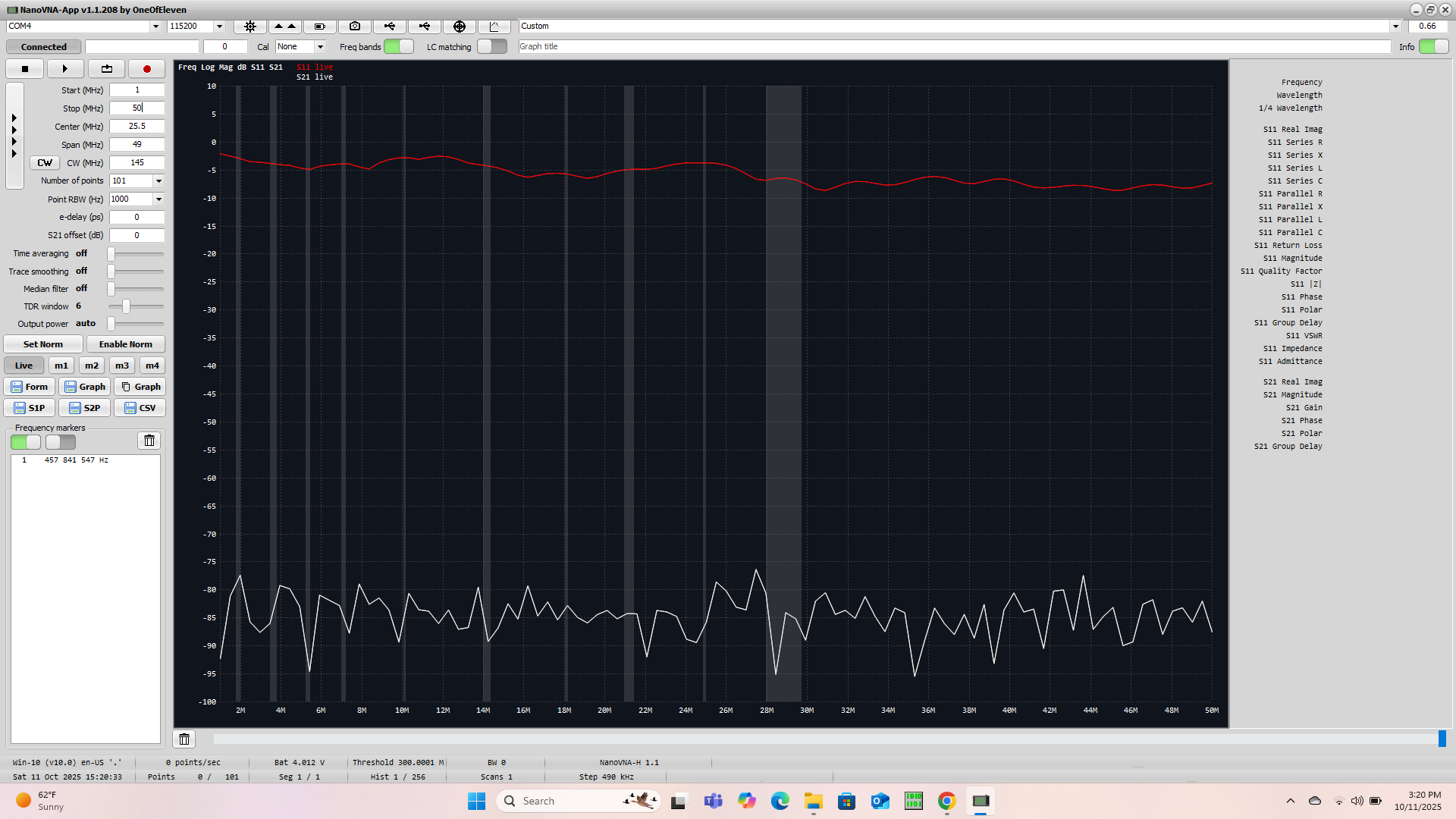Image resolution: width=1456 pixels, height=819 pixels.
Task: Select the m2 memory tab
Action: click(x=92, y=366)
